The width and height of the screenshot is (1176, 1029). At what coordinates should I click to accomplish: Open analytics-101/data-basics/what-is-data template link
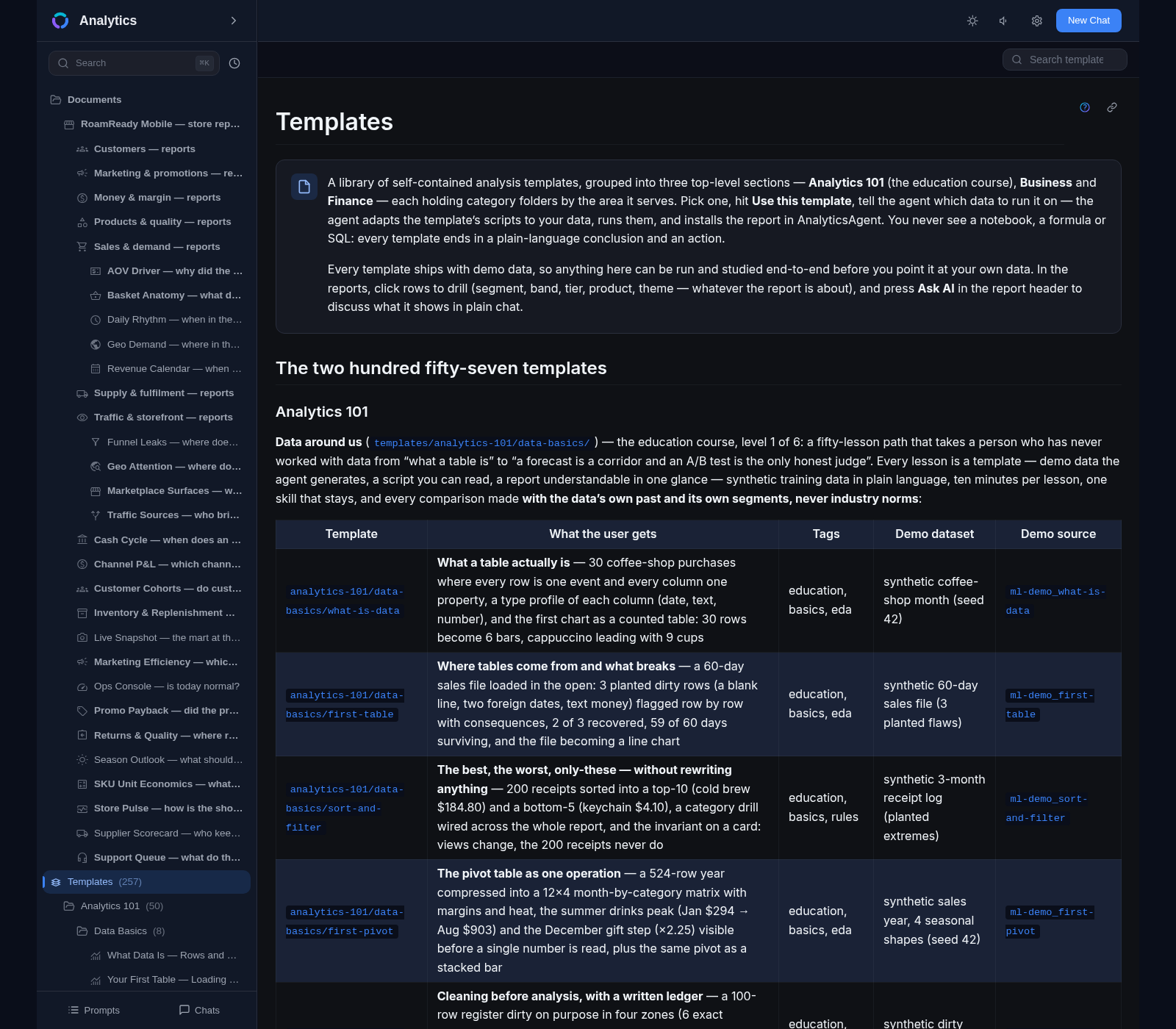point(345,601)
